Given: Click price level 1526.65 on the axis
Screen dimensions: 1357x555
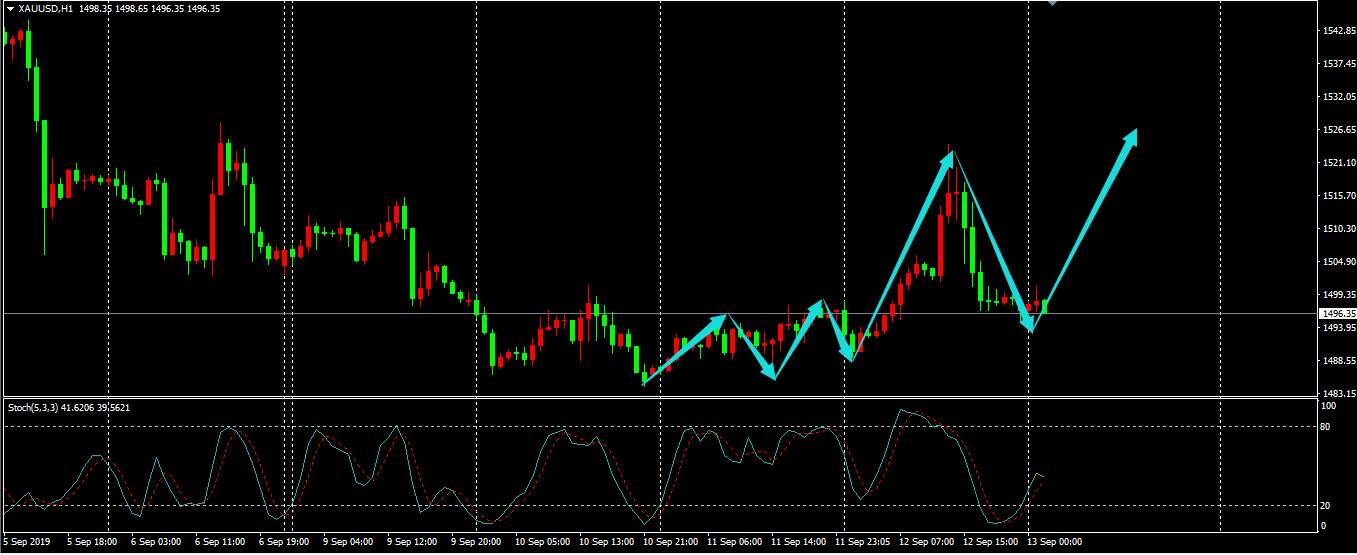Looking at the screenshot, I should (1338, 130).
